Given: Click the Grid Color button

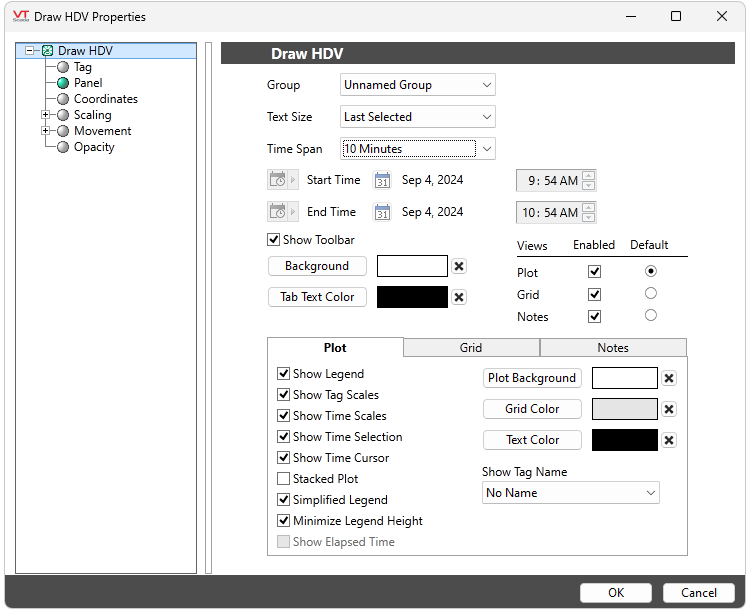Looking at the screenshot, I should (x=532, y=409).
